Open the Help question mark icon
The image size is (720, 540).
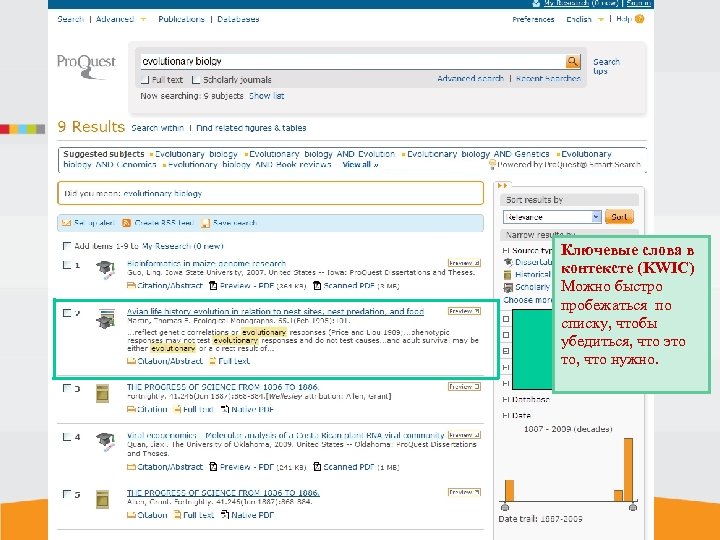(639, 19)
